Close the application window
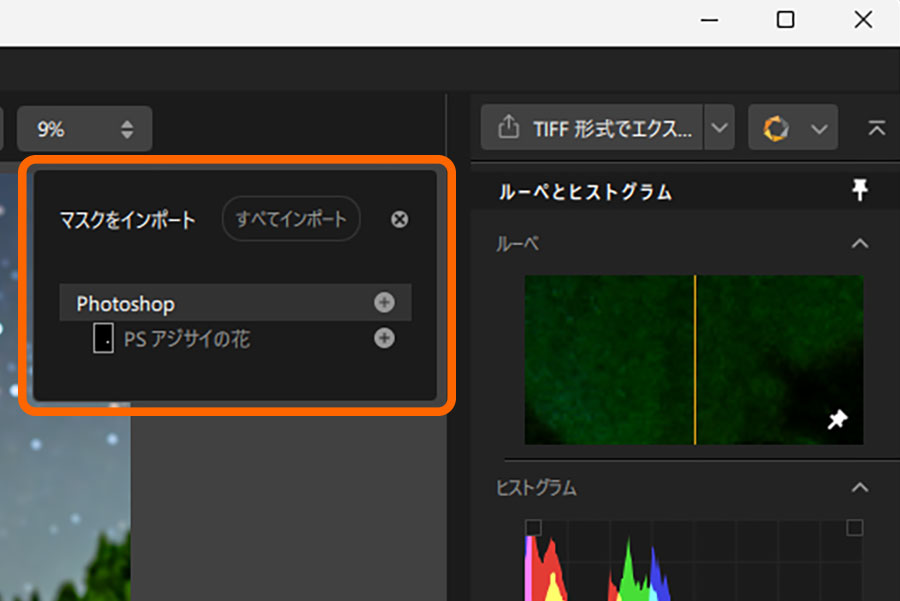This screenshot has width=900, height=601. pyautogui.click(x=863, y=20)
